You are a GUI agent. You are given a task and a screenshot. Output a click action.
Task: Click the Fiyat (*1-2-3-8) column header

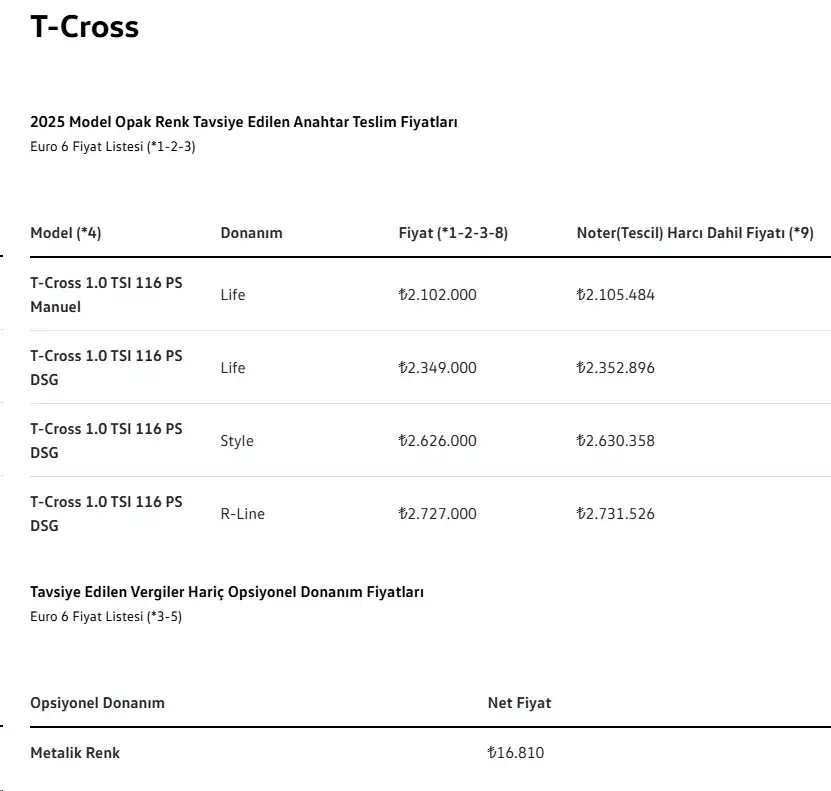tap(453, 233)
